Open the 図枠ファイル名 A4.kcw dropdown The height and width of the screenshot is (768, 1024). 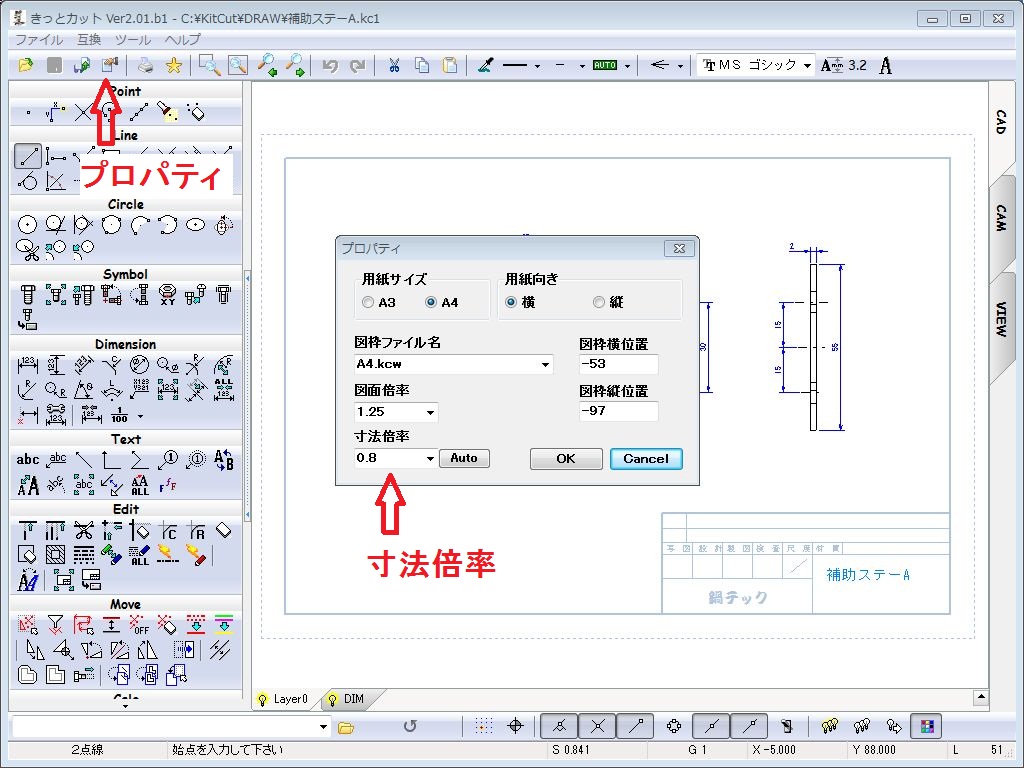pos(545,364)
